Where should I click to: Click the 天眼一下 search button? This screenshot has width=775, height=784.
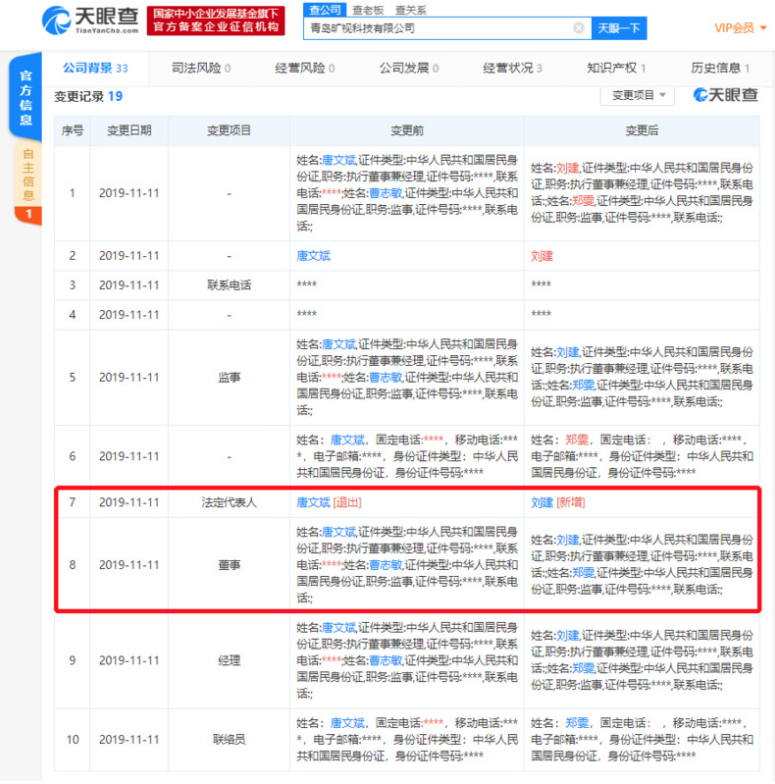619,28
